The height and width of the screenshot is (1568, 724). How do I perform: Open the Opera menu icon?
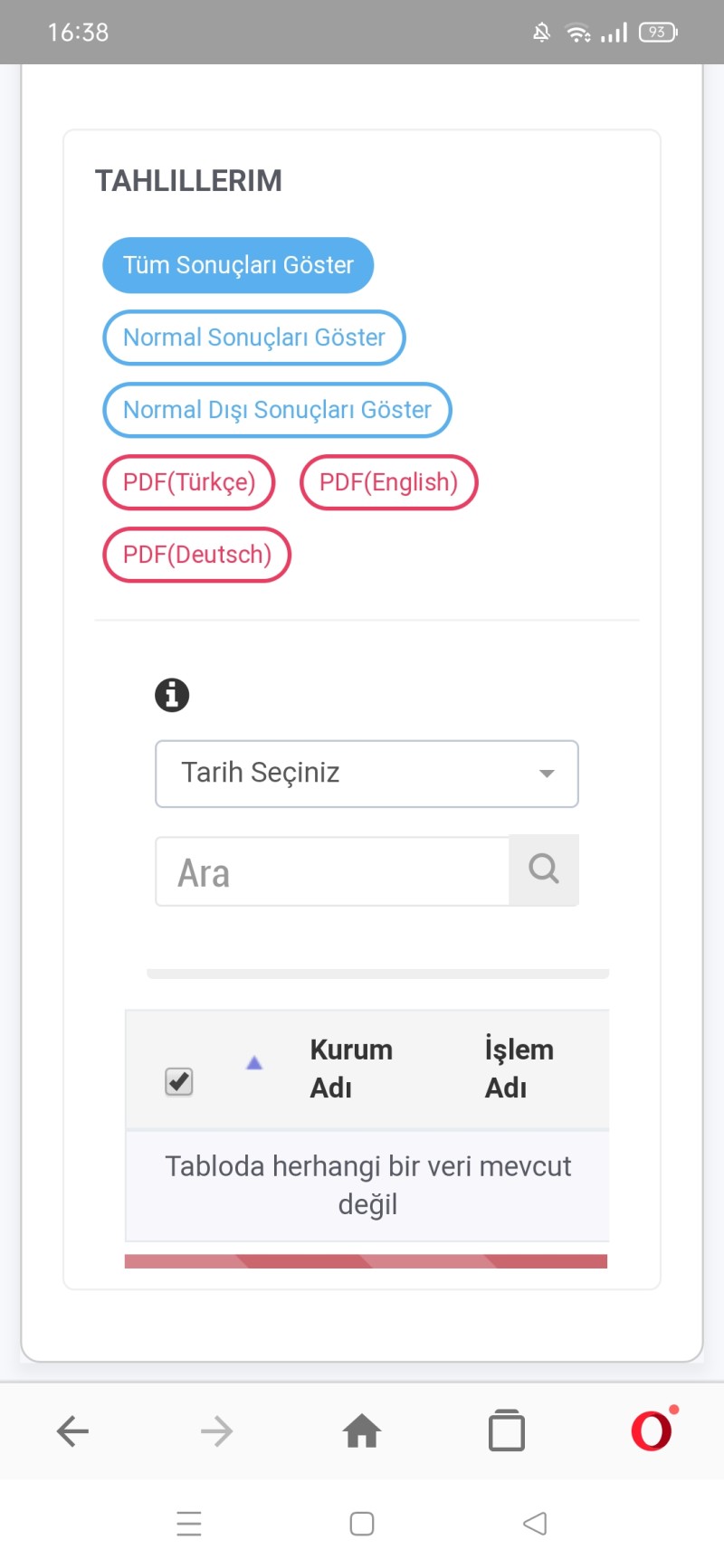pos(653,1430)
